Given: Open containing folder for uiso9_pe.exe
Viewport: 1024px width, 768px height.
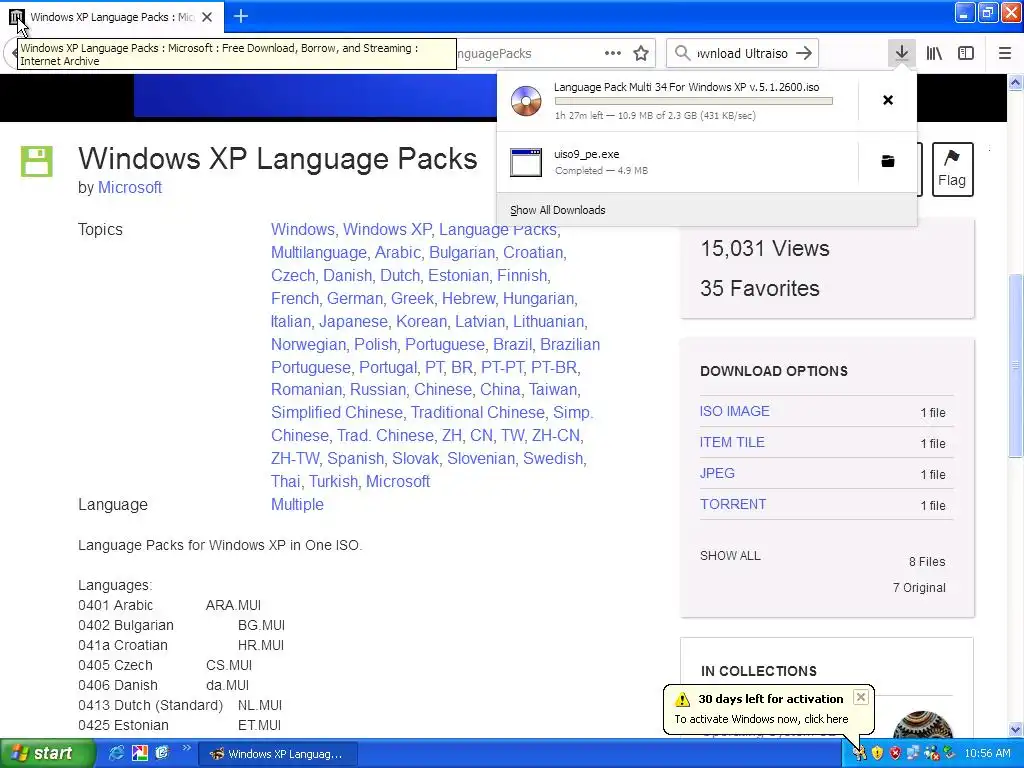Looking at the screenshot, I should [888, 161].
